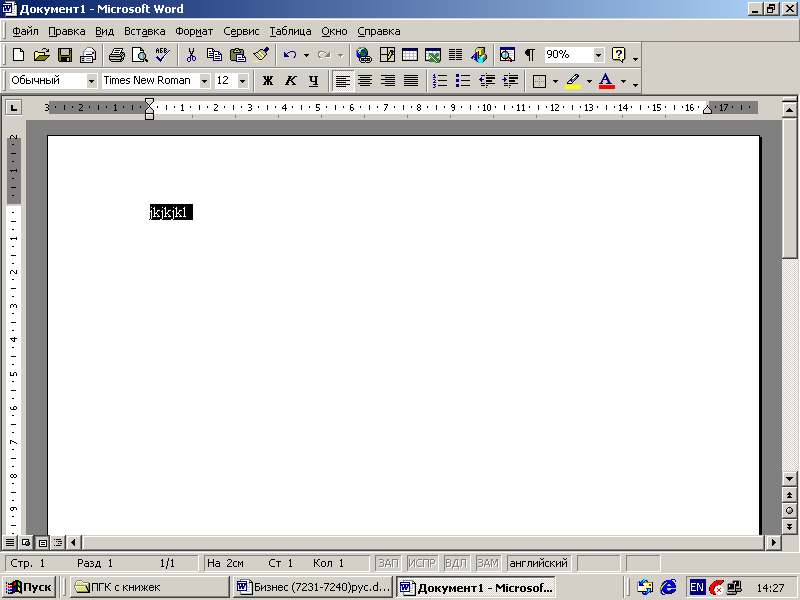Toggle ЗАМ overtype mode in status bar
The width and height of the screenshot is (800, 600).
pos(488,563)
